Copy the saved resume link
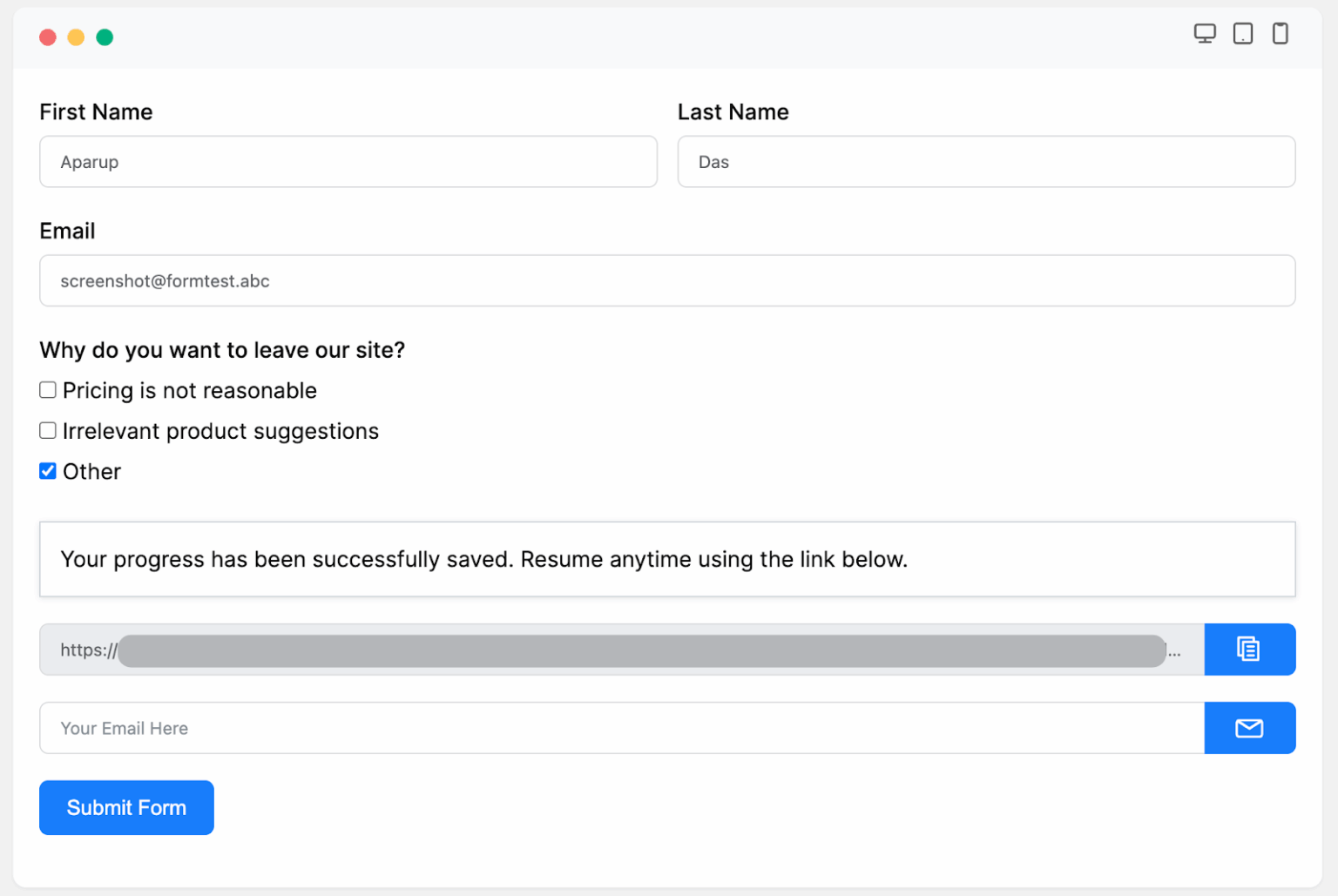 (1249, 649)
